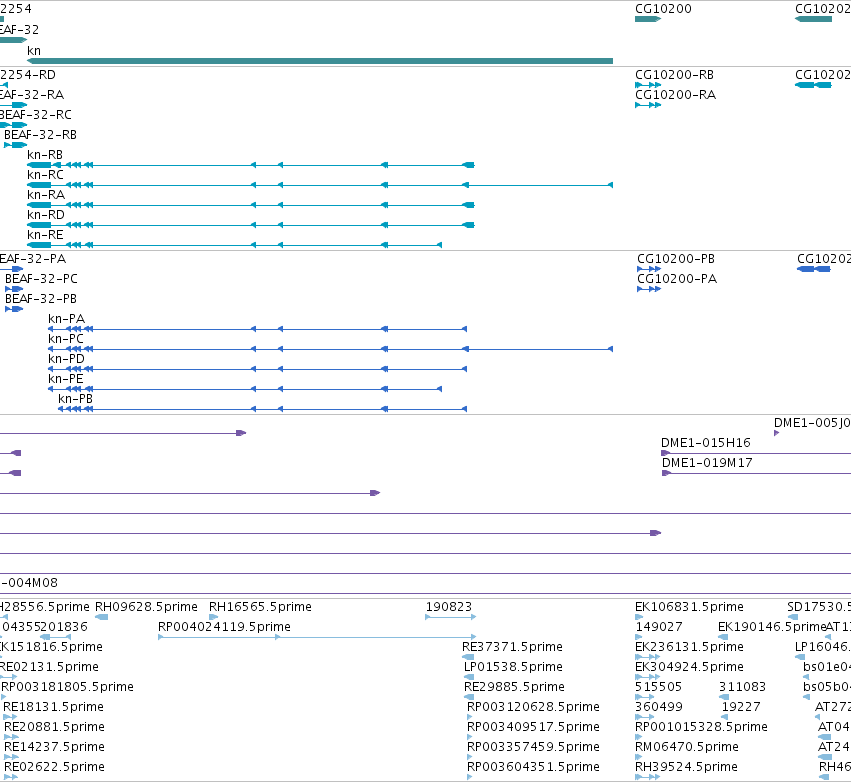
Task: Click the LP01538.5prime EST label
Action: [513, 667]
